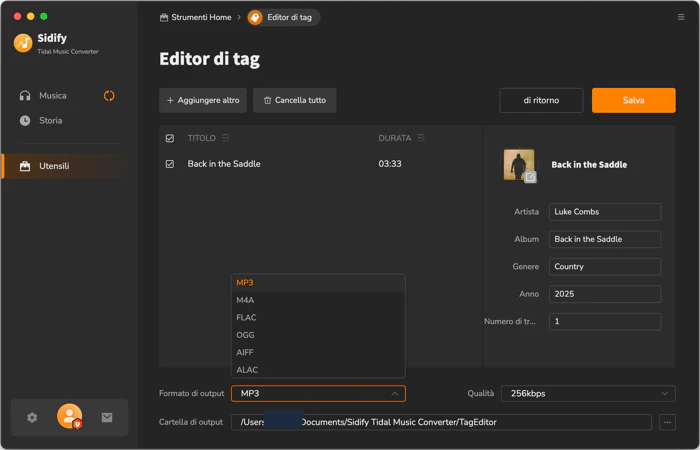Edit the Numero di traccia field
This screenshot has height=450, width=700.
click(604, 321)
